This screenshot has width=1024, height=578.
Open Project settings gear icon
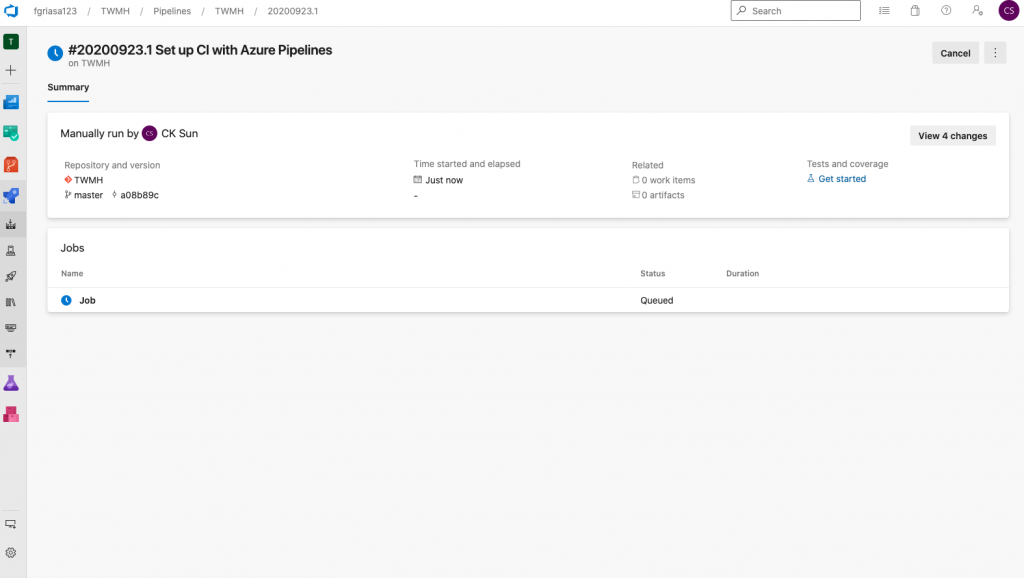[x=11, y=553]
